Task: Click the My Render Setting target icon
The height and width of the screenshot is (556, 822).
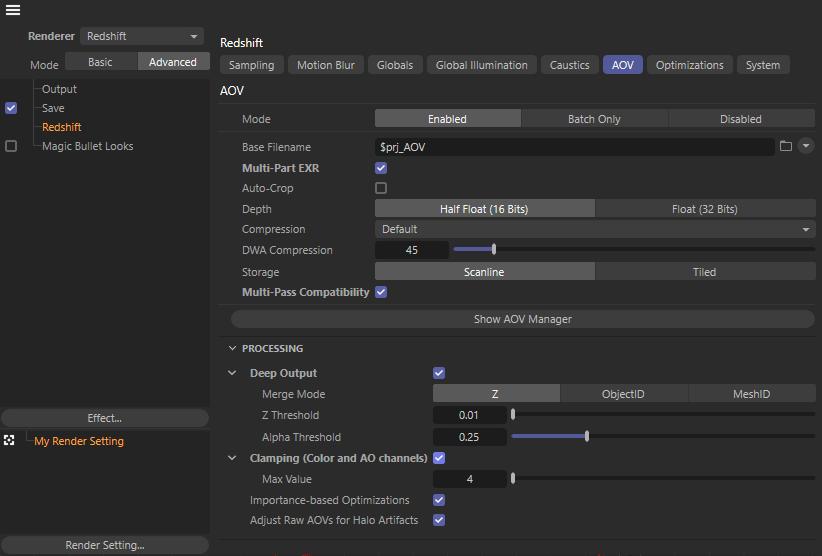Action: [x=10, y=441]
